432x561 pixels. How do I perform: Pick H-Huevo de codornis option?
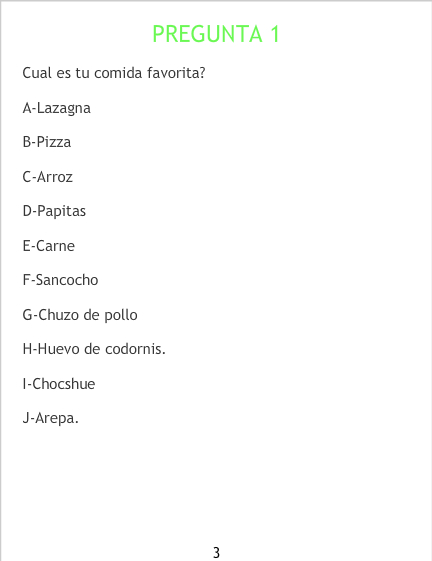94,349
